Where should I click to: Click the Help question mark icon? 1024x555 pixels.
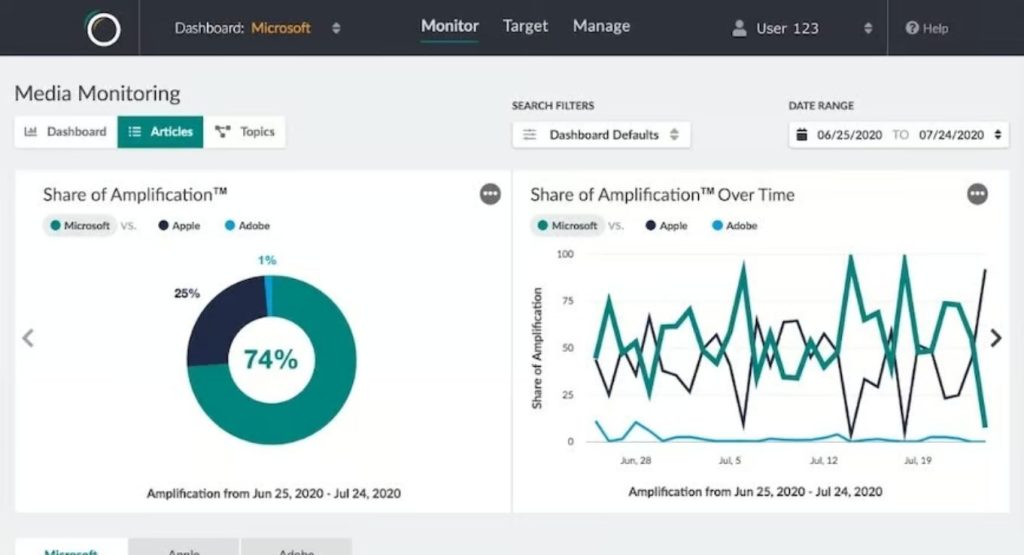(912, 28)
